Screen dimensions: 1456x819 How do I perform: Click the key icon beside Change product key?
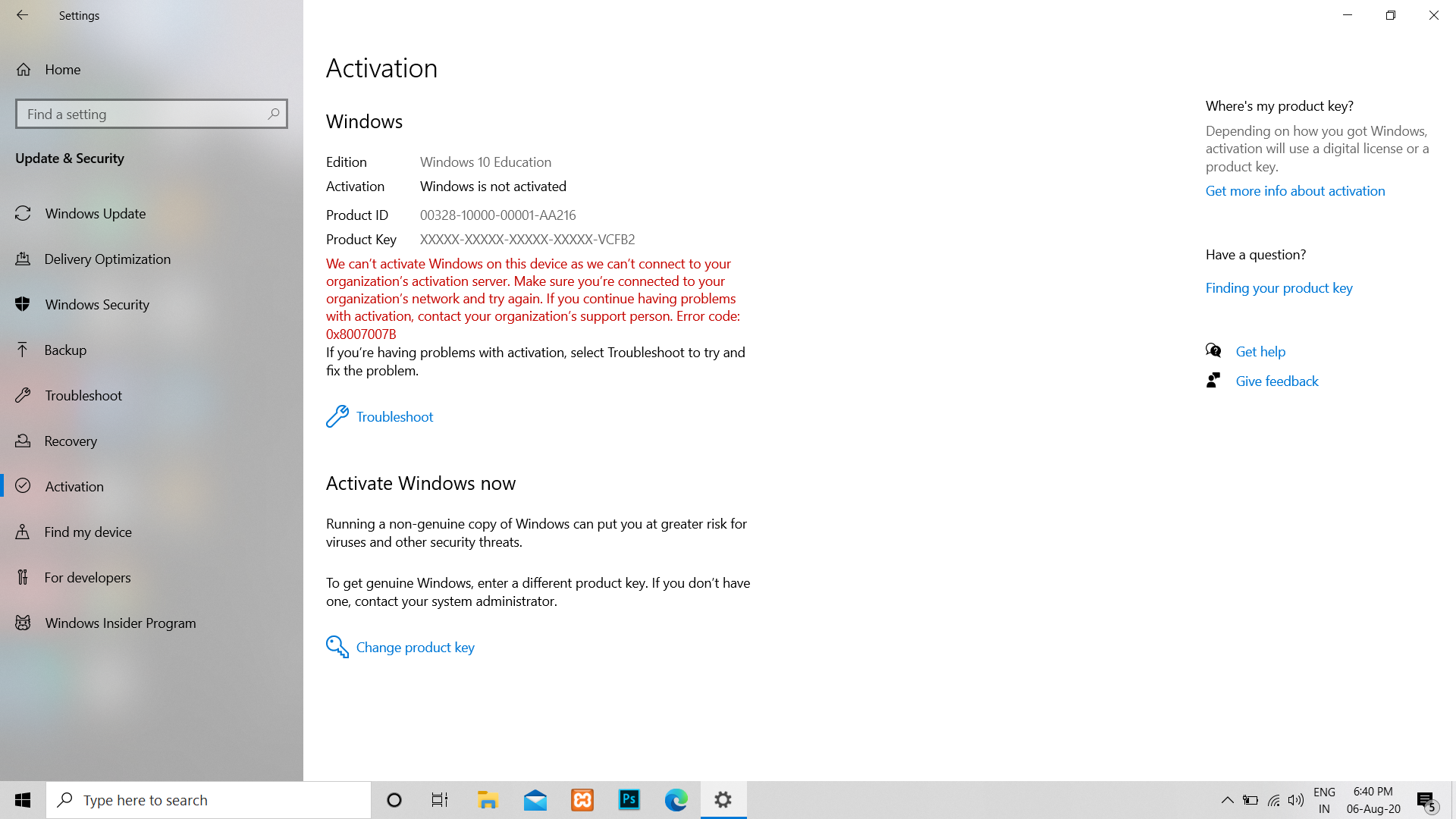click(337, 647)
